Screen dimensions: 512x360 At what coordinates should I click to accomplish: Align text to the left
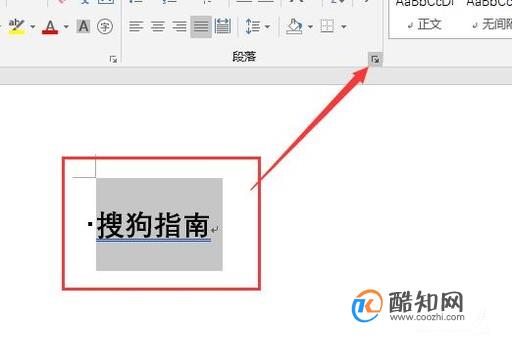click(x=136, y=26)
